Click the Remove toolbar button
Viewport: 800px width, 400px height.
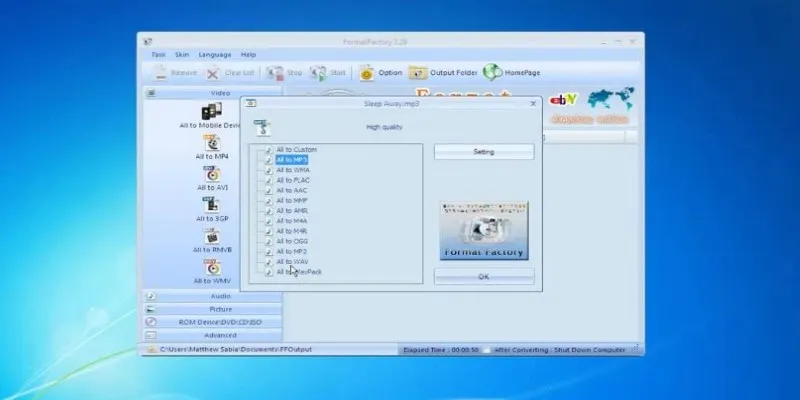(x=176, y=73)
